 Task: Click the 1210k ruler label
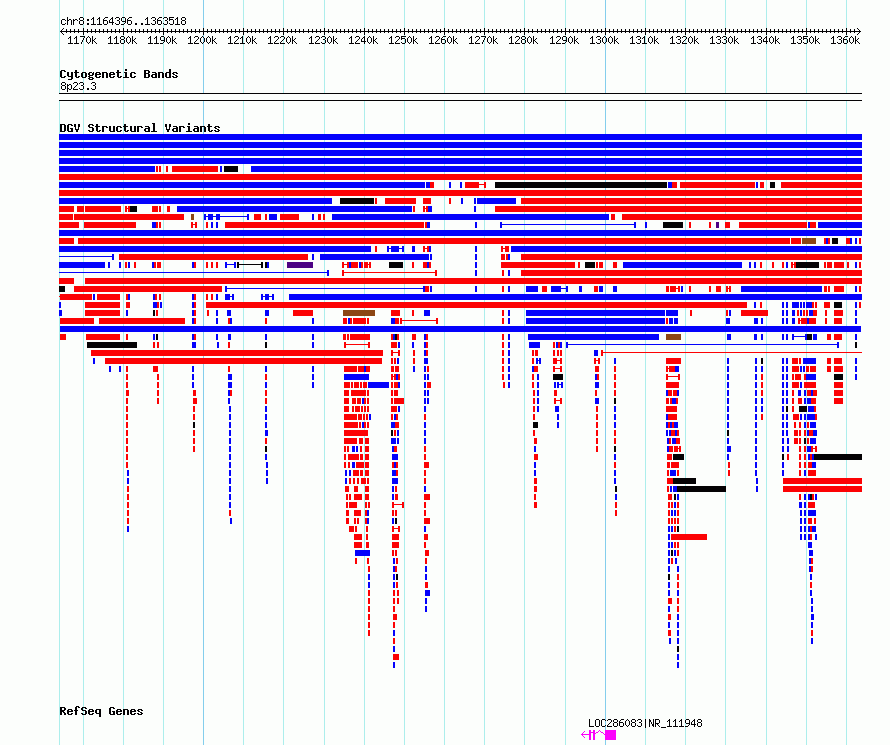coord(242,40)
